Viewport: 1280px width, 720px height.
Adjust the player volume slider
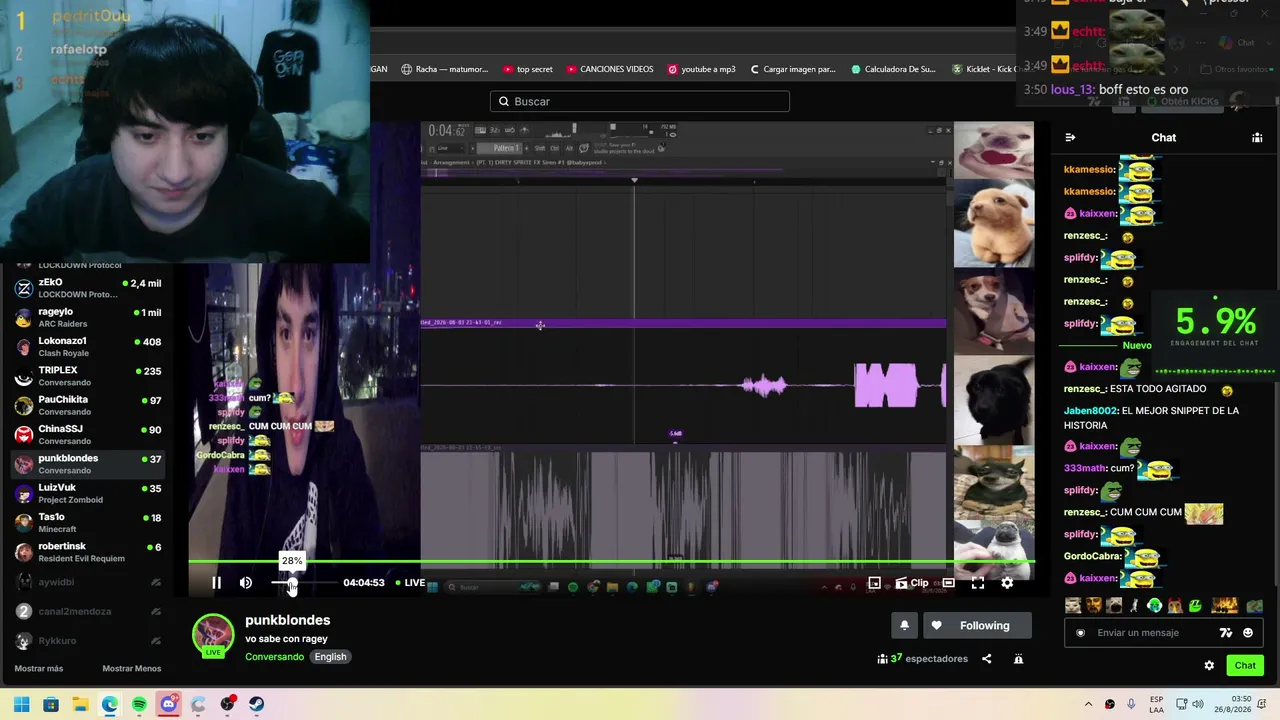click(x=303, y=583)
